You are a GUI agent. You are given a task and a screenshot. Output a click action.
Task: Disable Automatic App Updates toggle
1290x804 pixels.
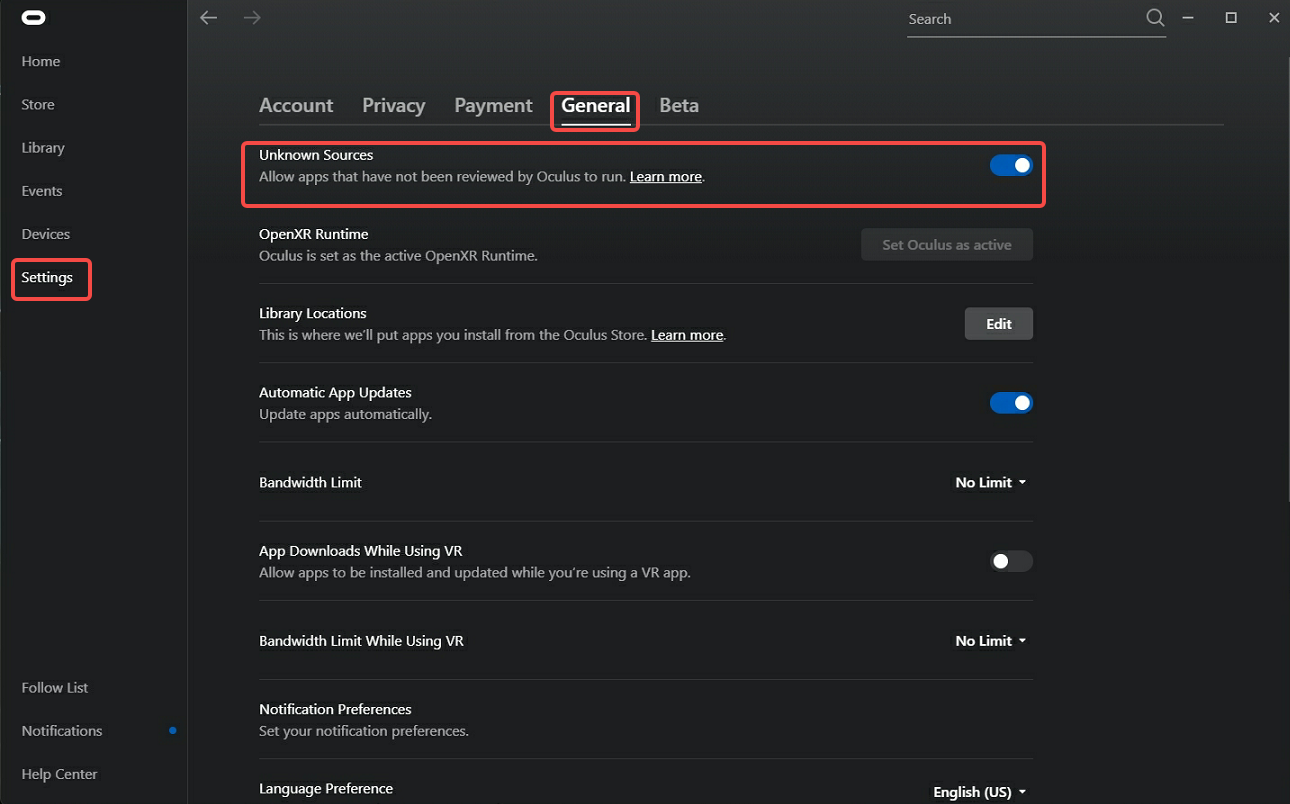click(1011, 403)
